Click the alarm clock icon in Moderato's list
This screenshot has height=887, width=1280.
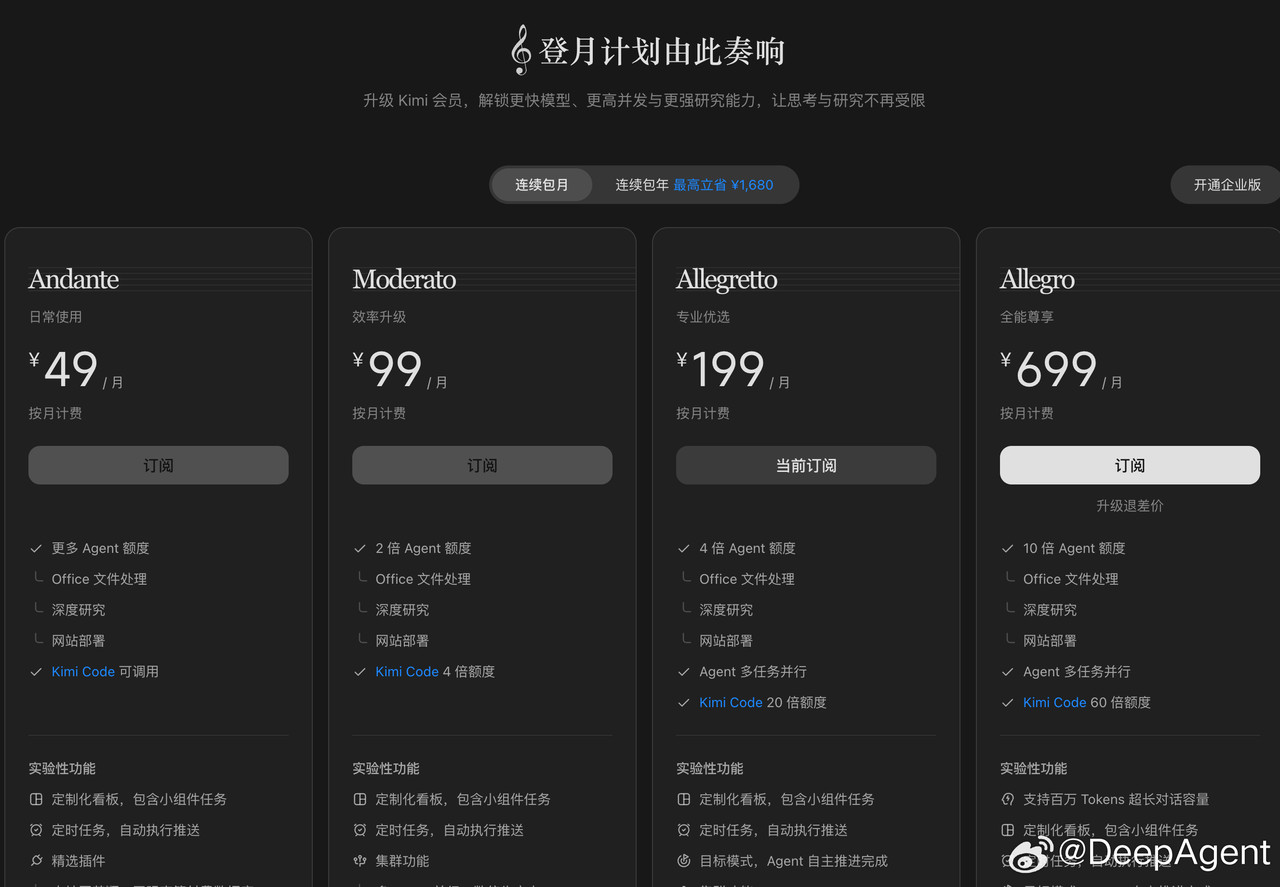click(360, 830)
